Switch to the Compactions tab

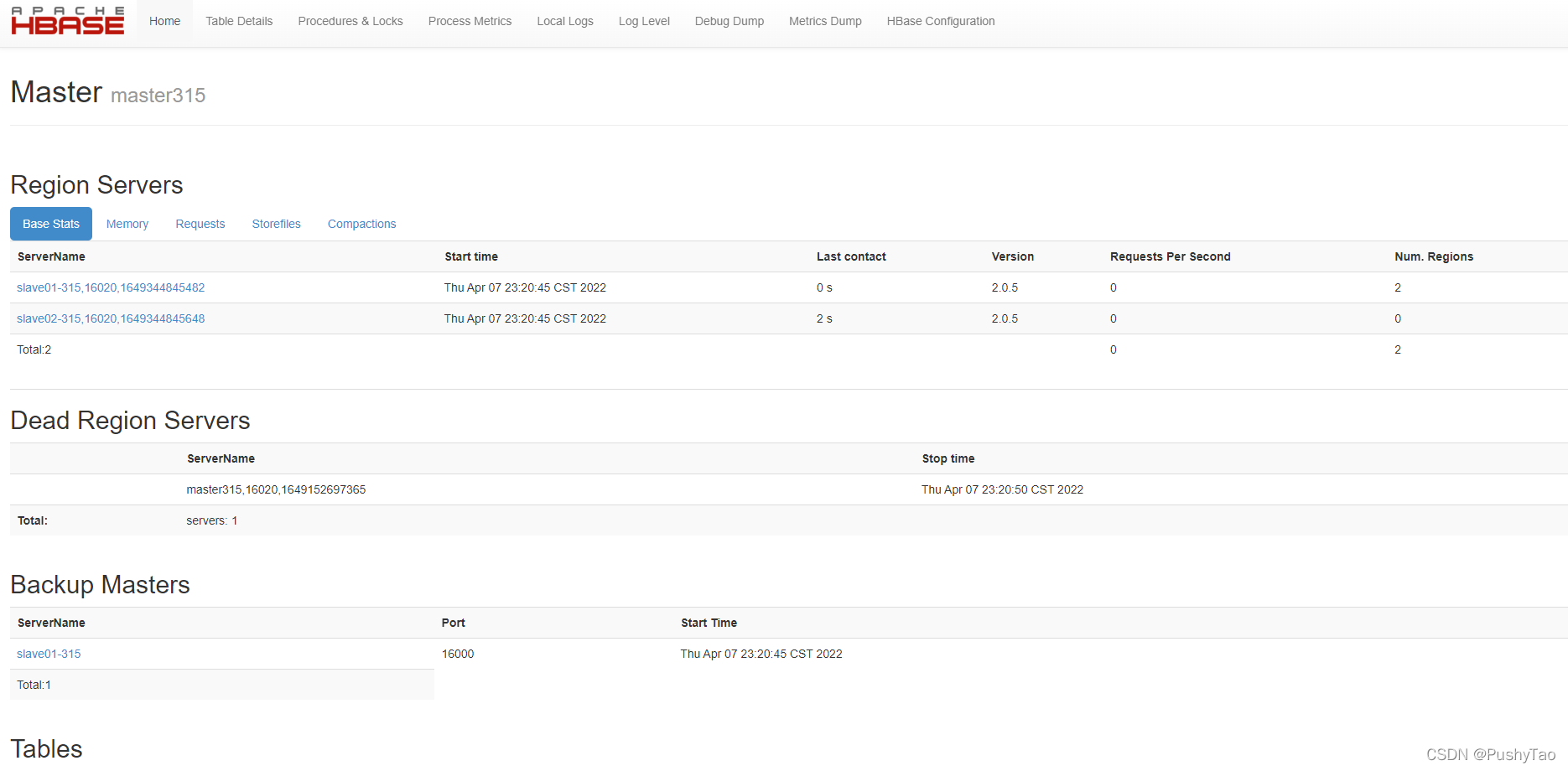[362, 224]
